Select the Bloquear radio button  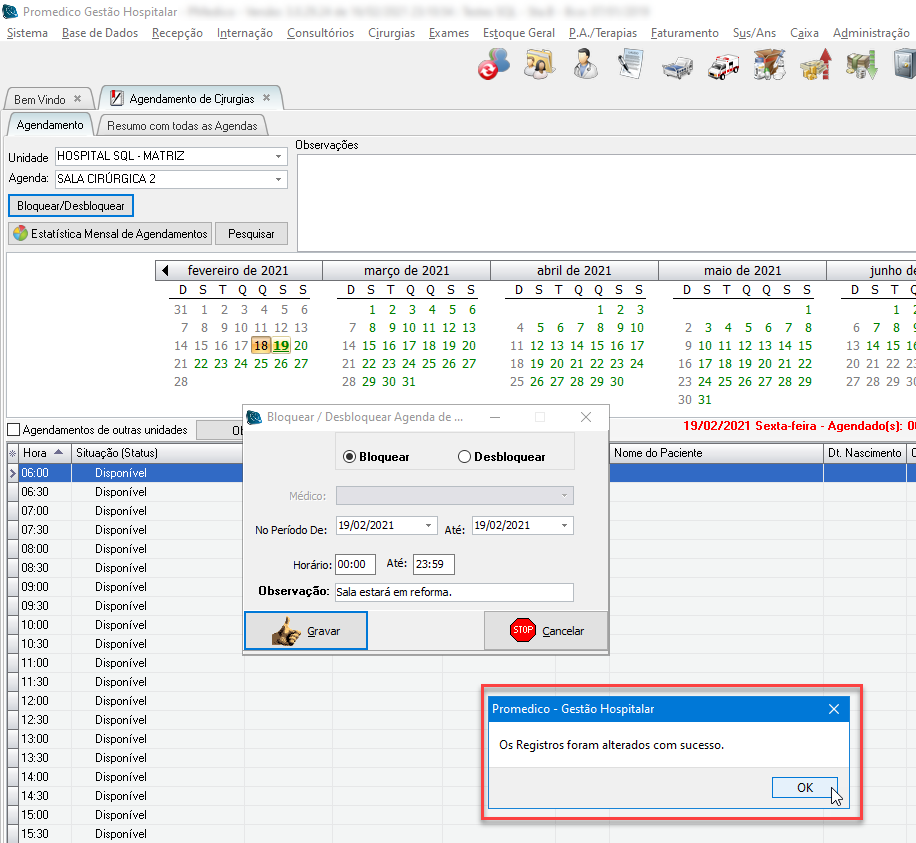(x=350, y=457)
